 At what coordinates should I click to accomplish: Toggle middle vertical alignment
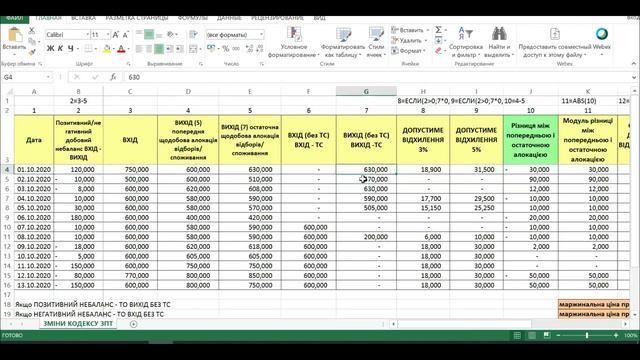149,35
